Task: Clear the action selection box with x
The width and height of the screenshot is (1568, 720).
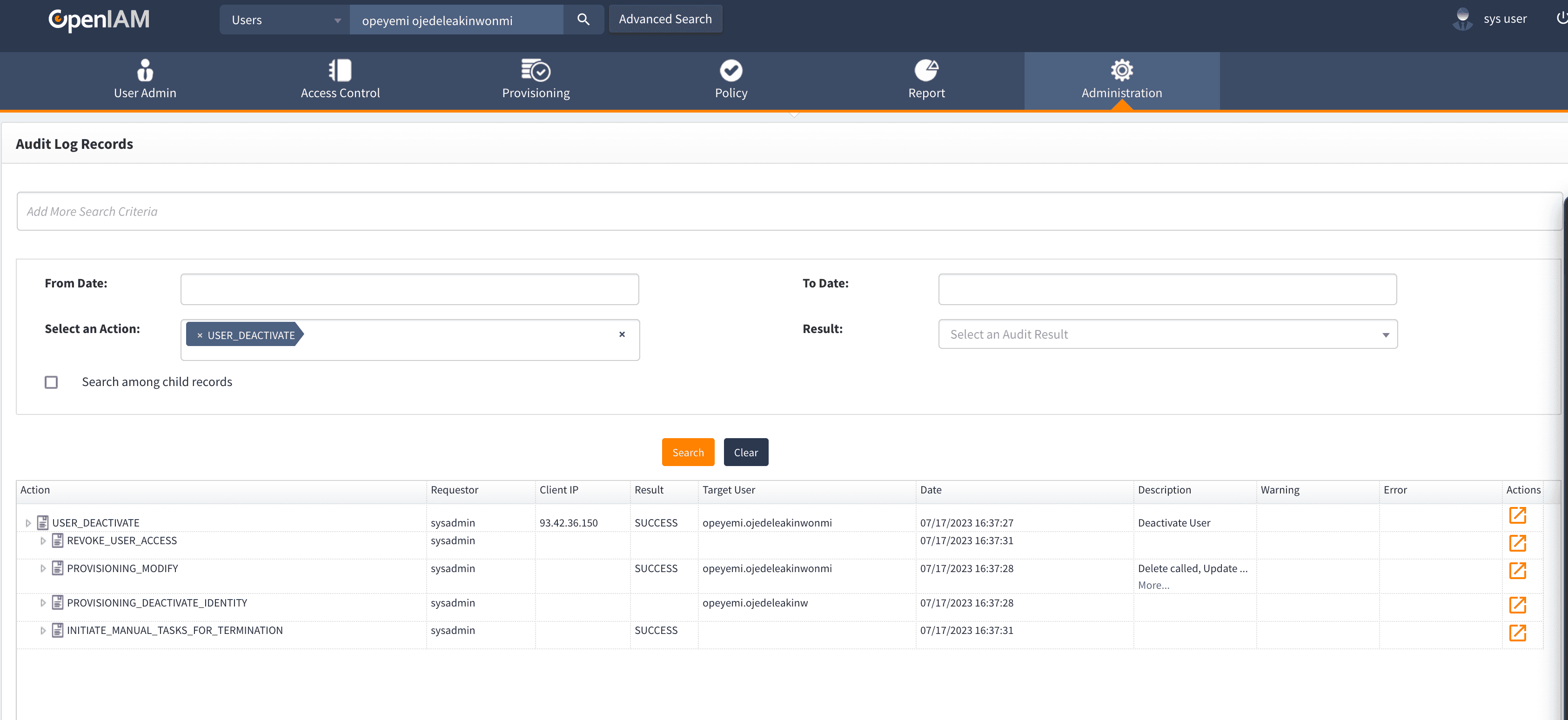Action: 622,334
